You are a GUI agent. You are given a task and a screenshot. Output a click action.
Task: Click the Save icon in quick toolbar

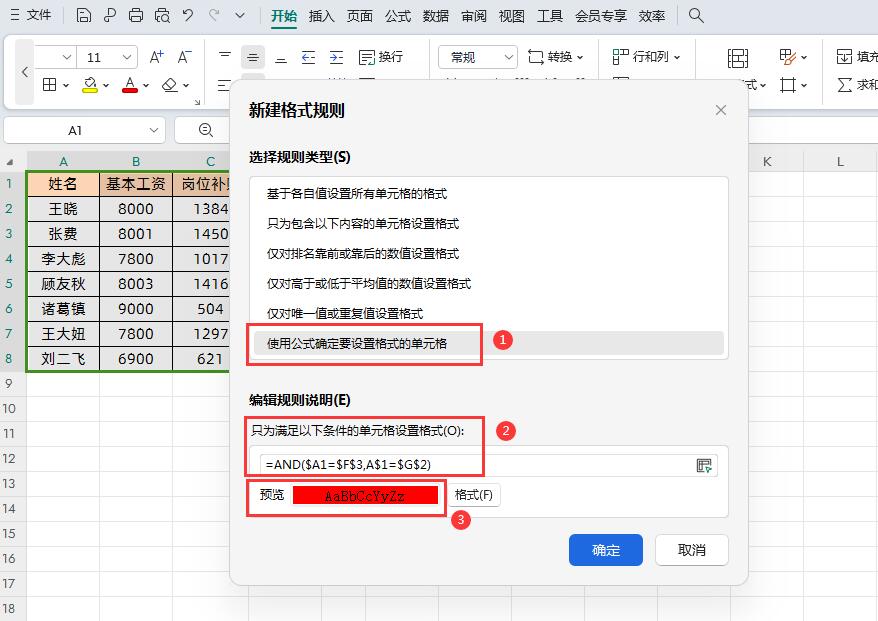[x=83, y=15]
